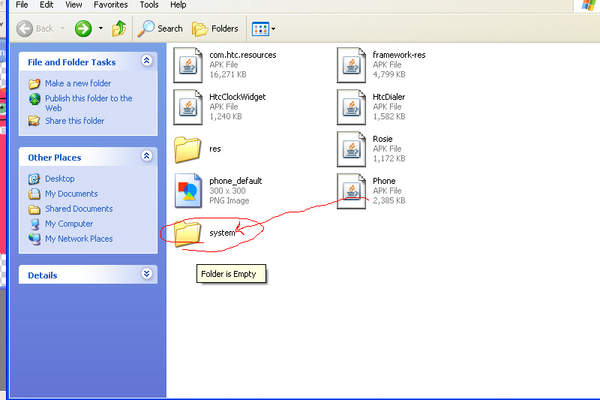
Task: Click the phone_default file name
Action: point(236,181)
